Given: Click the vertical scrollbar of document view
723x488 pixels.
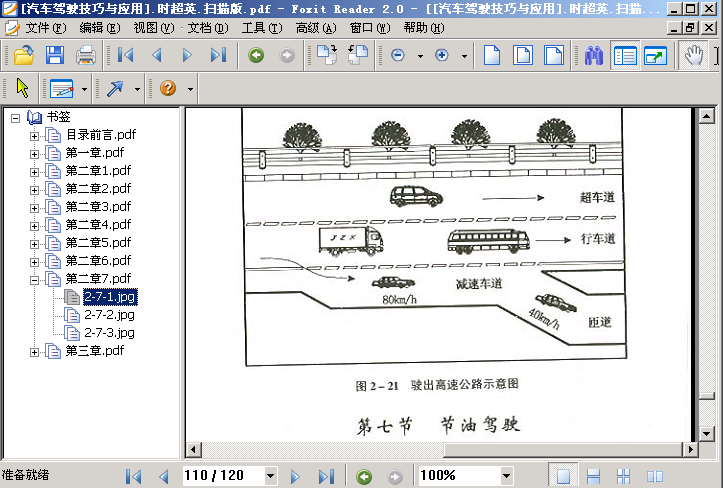Looking at the screenshot, I should click(707, 250).
